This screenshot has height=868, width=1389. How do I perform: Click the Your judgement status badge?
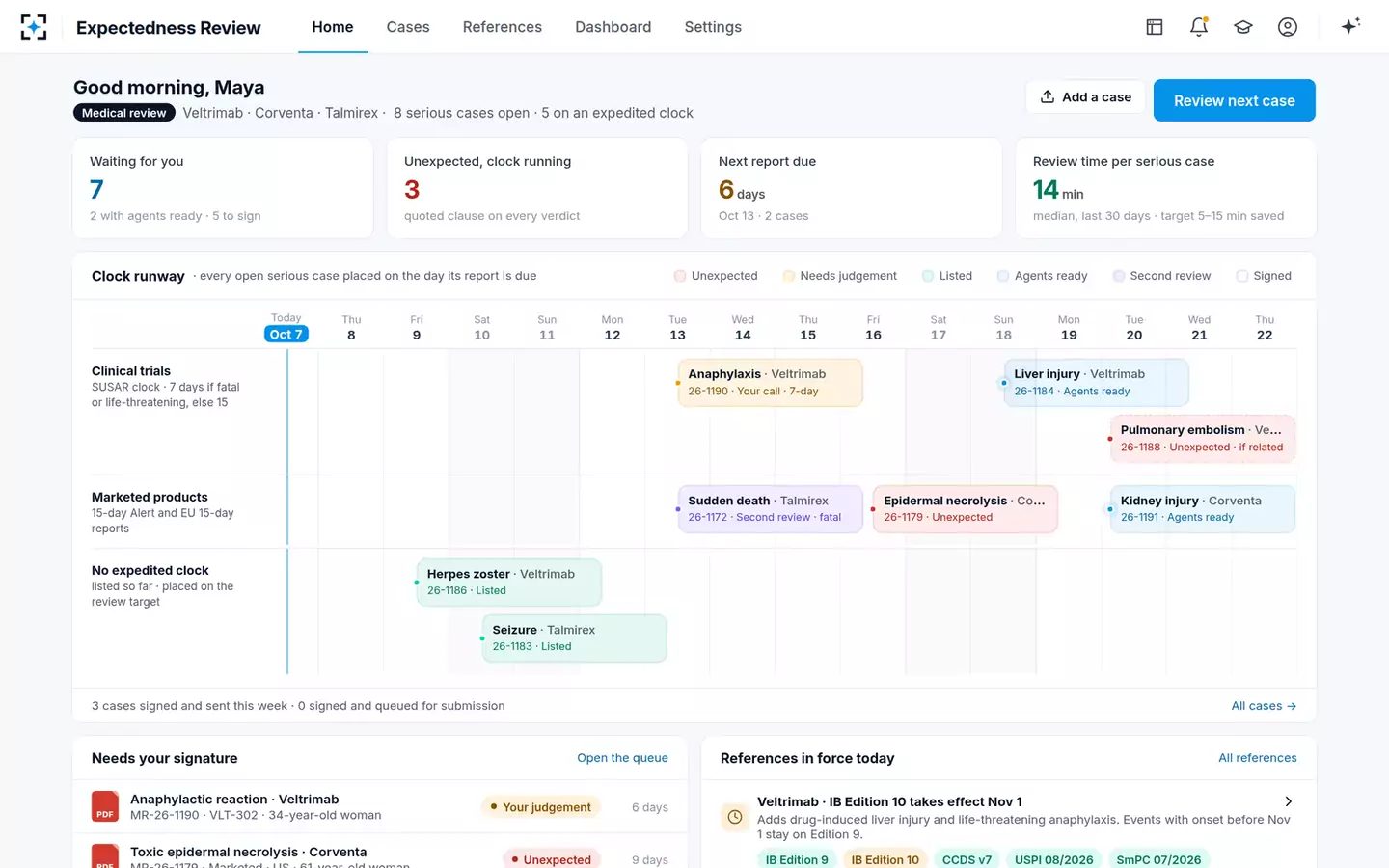coord(541,807)
